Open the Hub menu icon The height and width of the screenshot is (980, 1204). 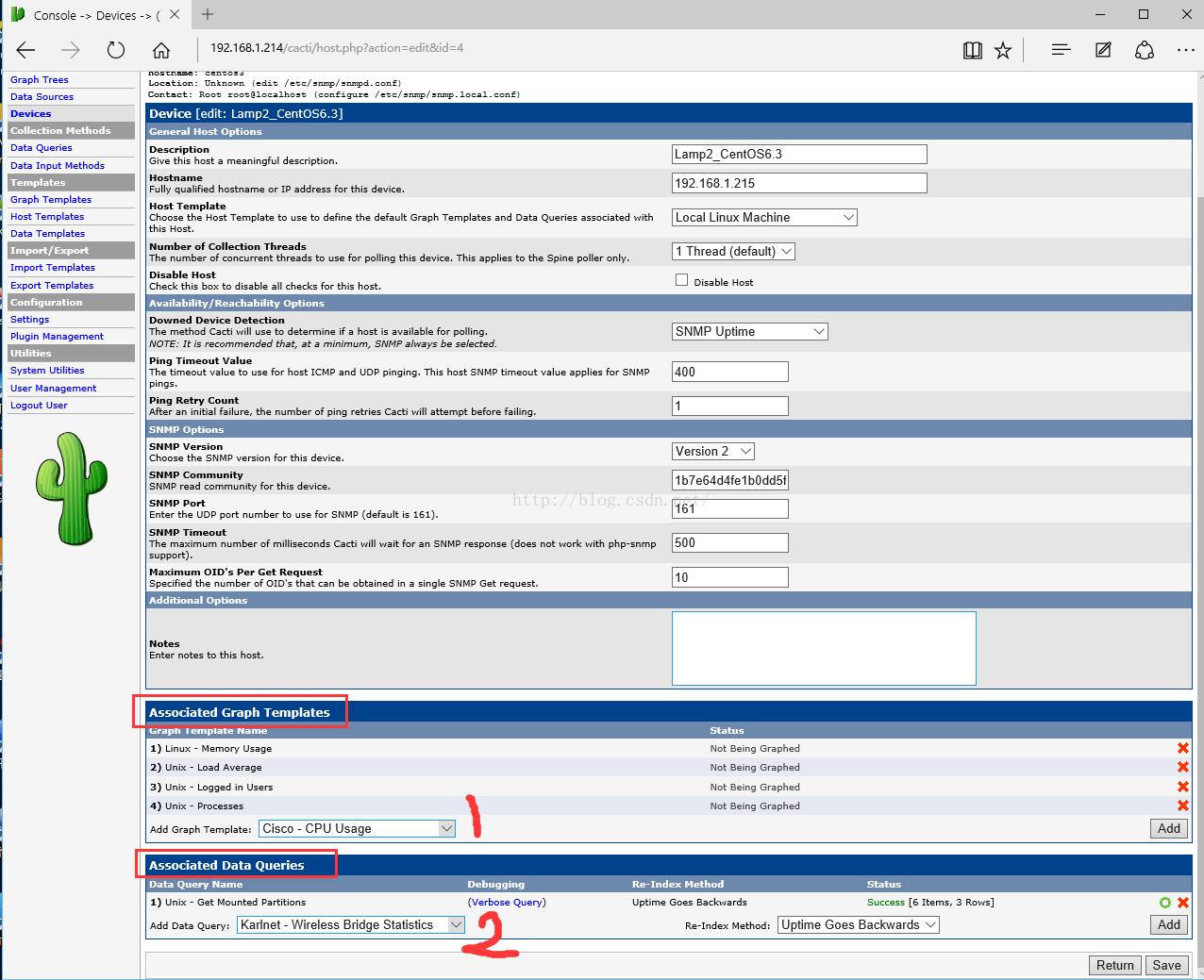tap(1061, 50)
